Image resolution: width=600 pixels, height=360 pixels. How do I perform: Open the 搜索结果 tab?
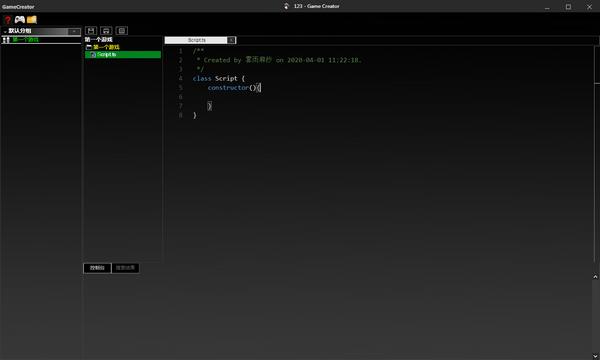click(x=126, y=268)
